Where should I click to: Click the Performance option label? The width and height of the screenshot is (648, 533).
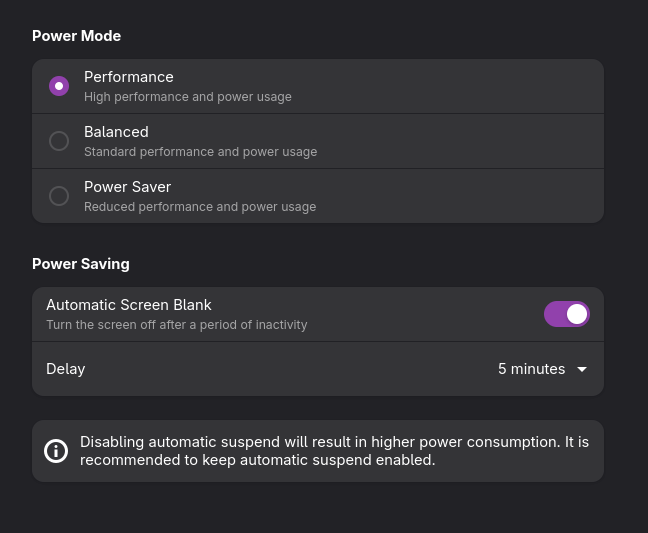129,77
